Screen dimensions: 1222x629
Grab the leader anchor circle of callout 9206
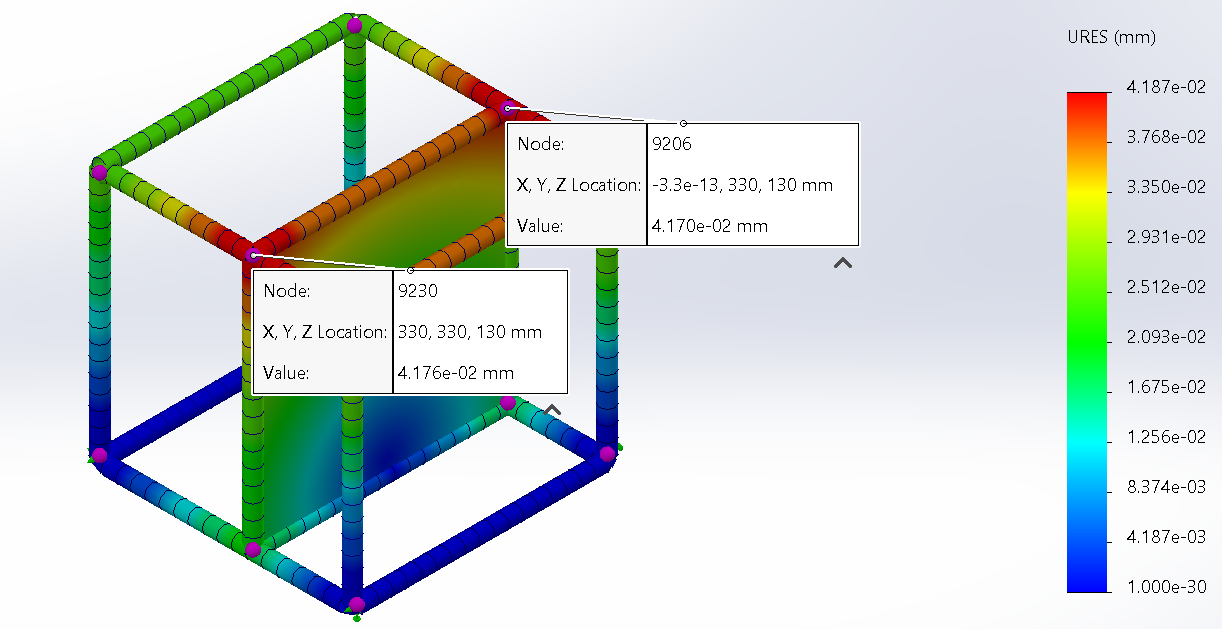point(684,123)
